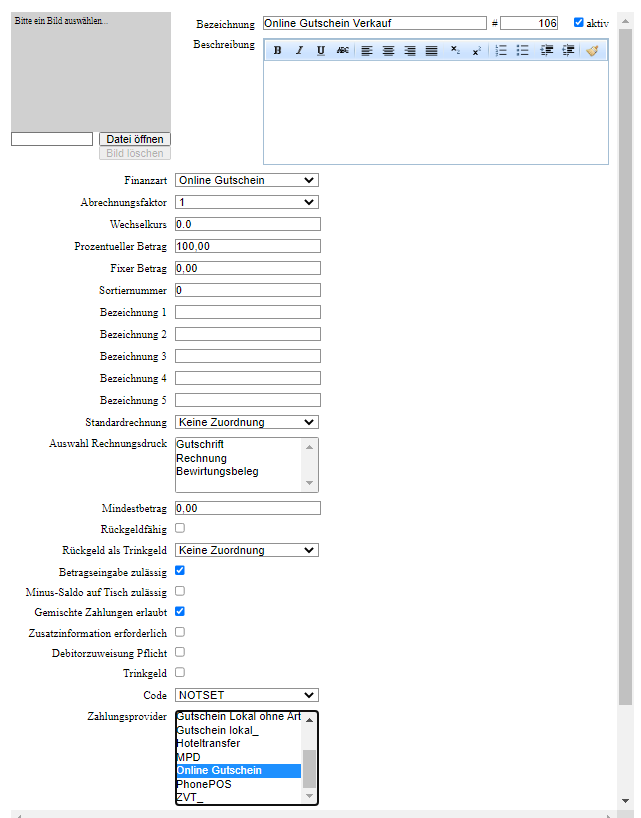Click Rechnungsdruck list scroll down arrow
Viewport: 641px width, 818px height.
[309, 483]
